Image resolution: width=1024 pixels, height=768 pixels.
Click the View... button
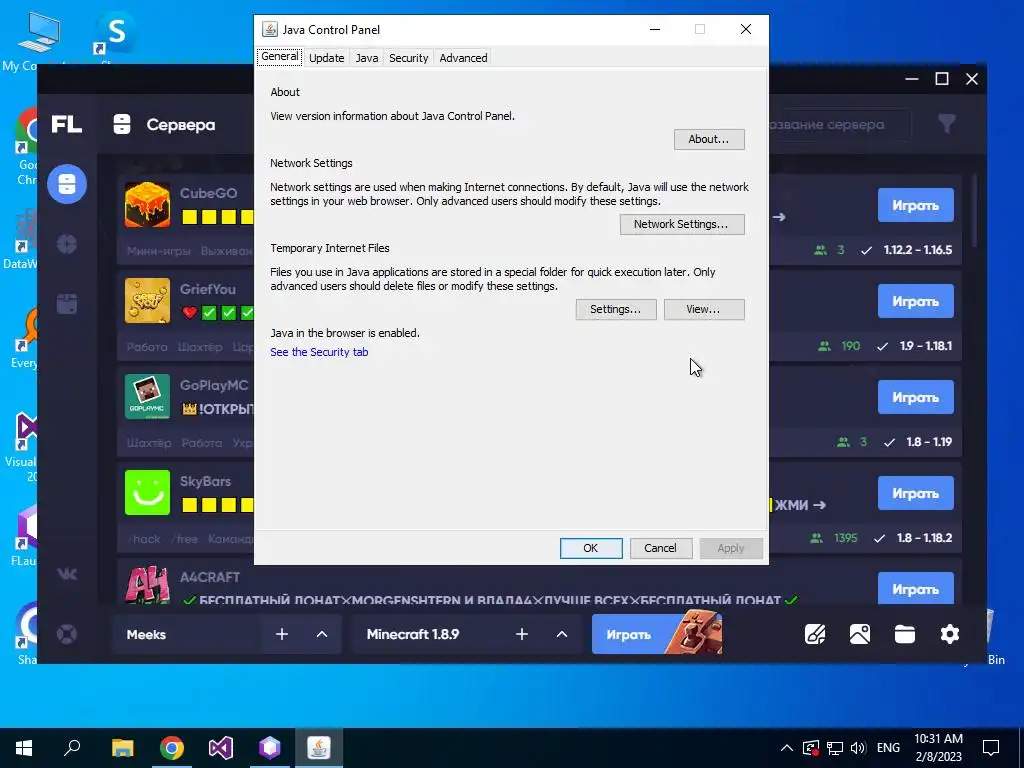point(703,309)
